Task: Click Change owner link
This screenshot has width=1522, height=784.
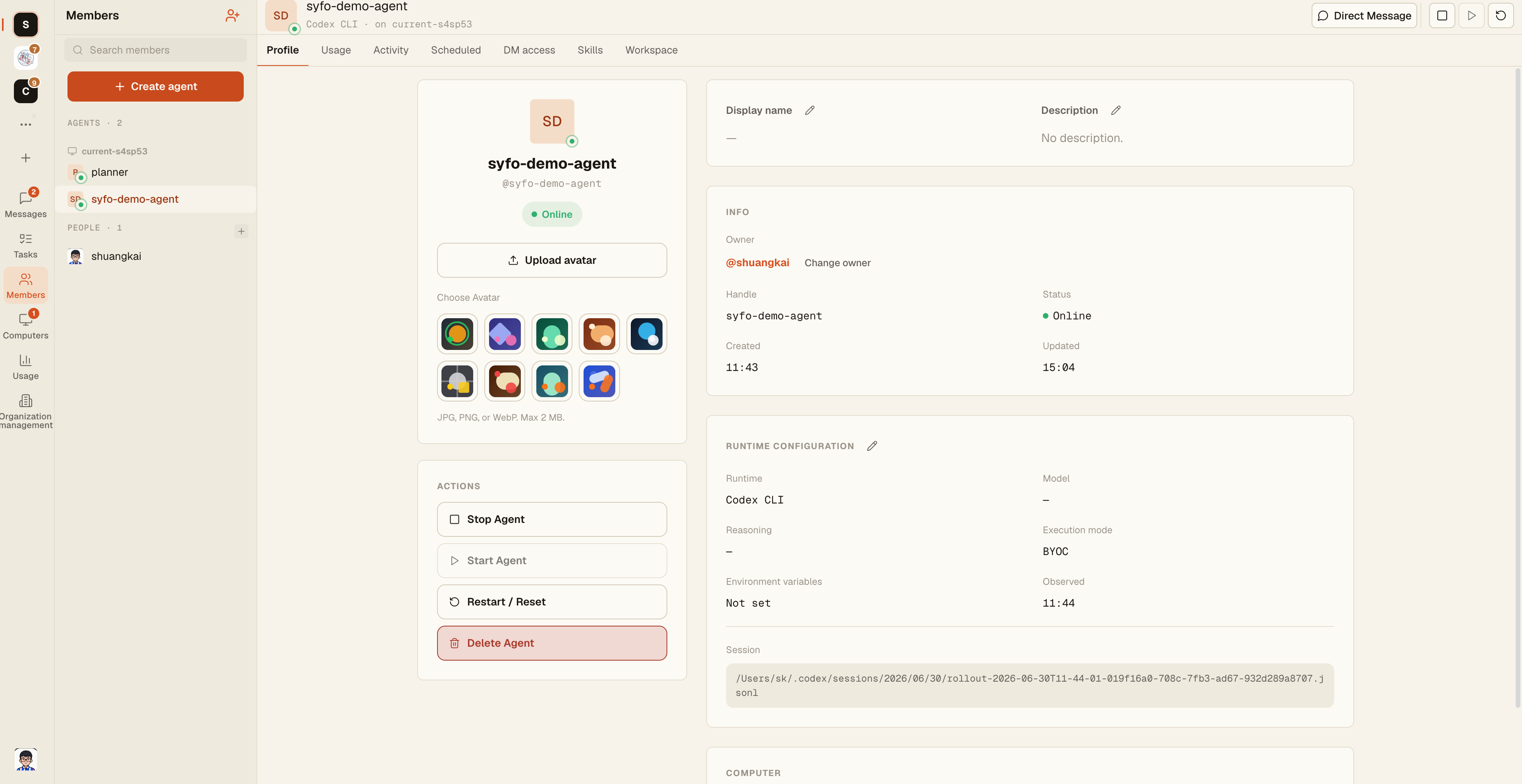Action: click(x=837, y=263)
